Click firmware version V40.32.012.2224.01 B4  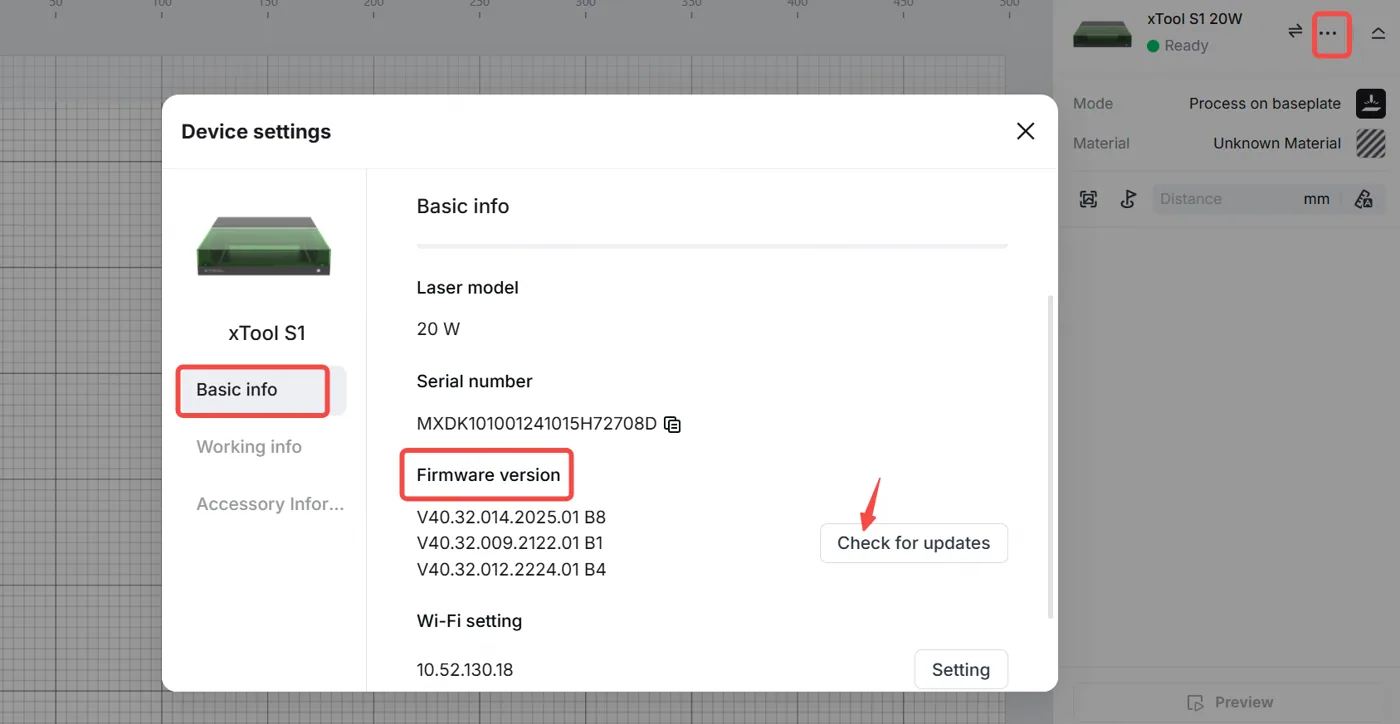click(511, 570)
